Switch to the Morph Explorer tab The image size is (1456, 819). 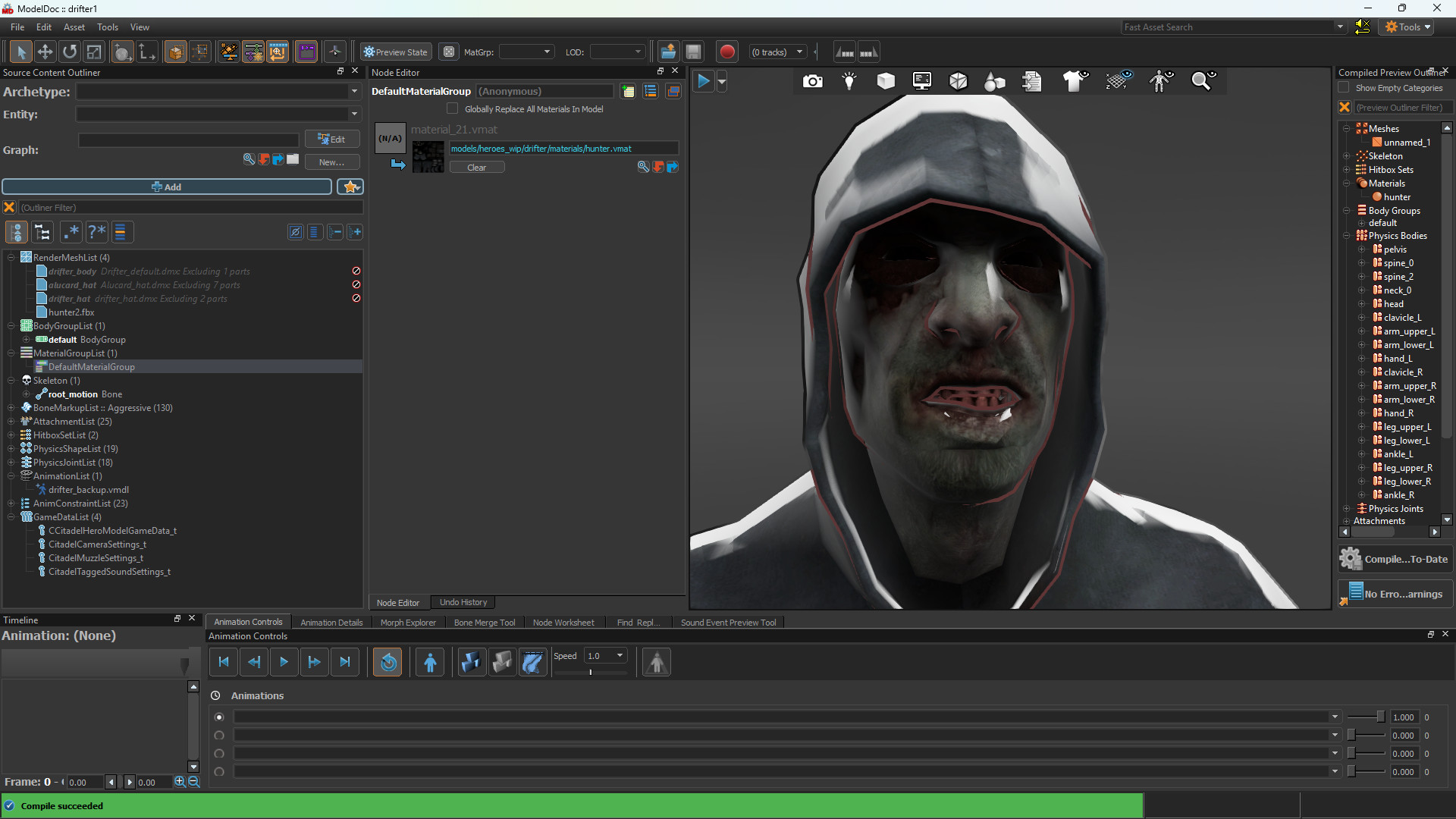click(x=408, y=622)
